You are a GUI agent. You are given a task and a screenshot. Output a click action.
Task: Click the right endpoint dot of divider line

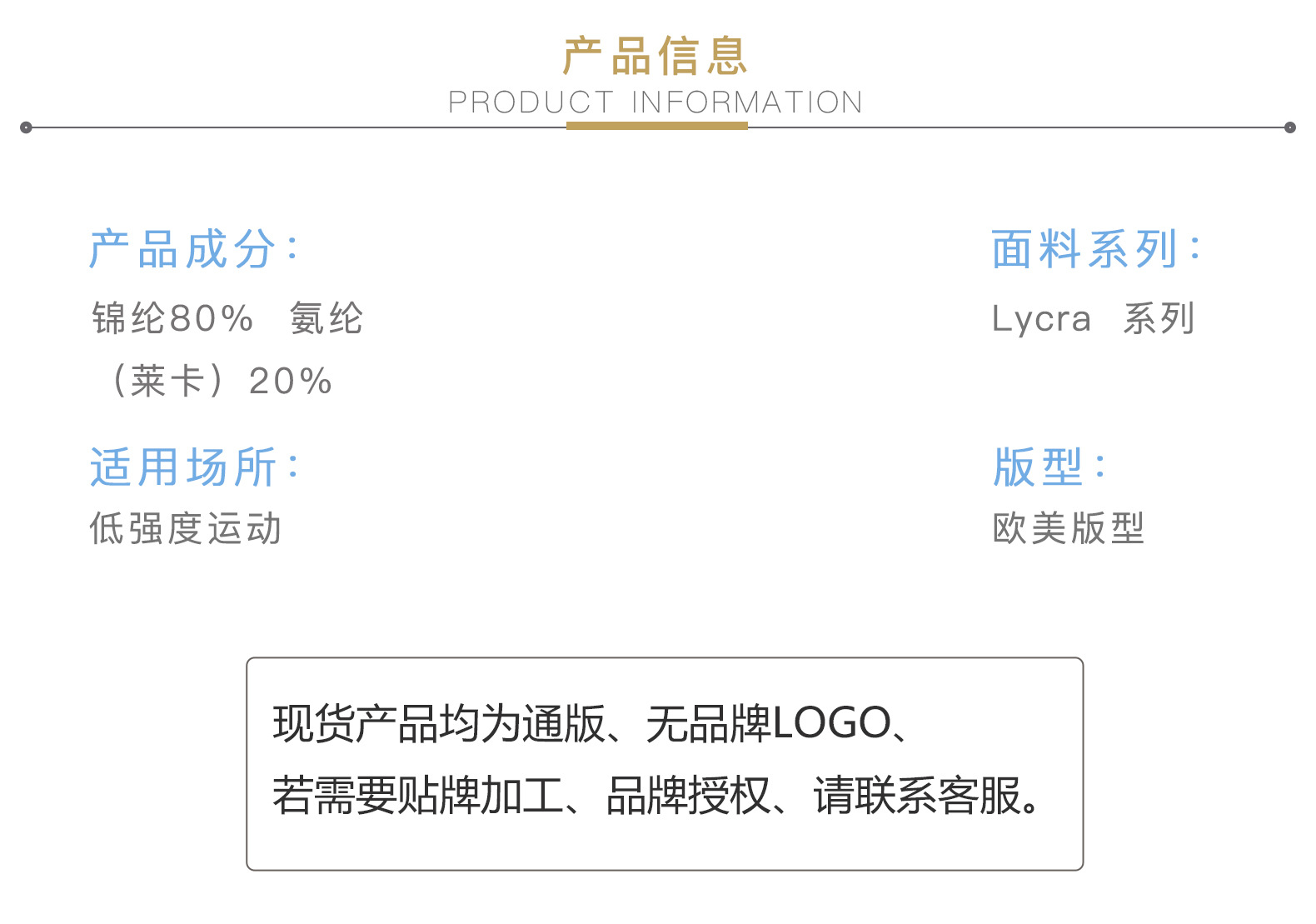[x=1290, y=127]
